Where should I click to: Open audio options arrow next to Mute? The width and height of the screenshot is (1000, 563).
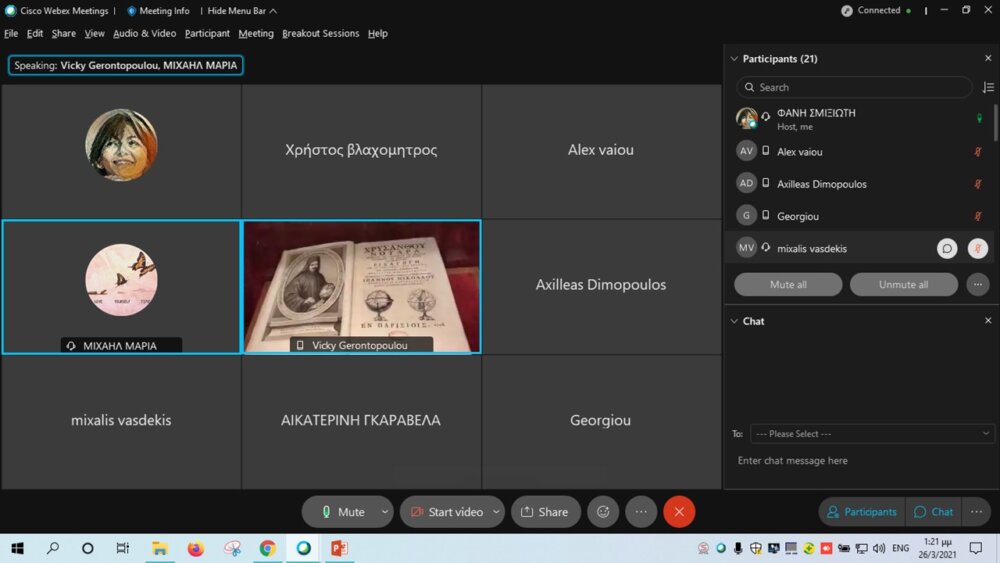[x=385, y=511]
